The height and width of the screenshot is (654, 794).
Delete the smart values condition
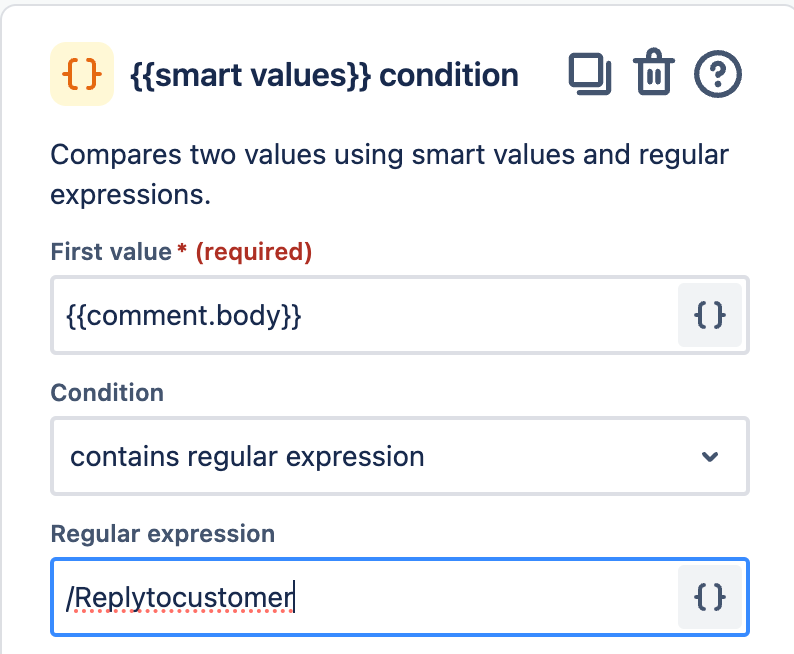pos(654,72)
